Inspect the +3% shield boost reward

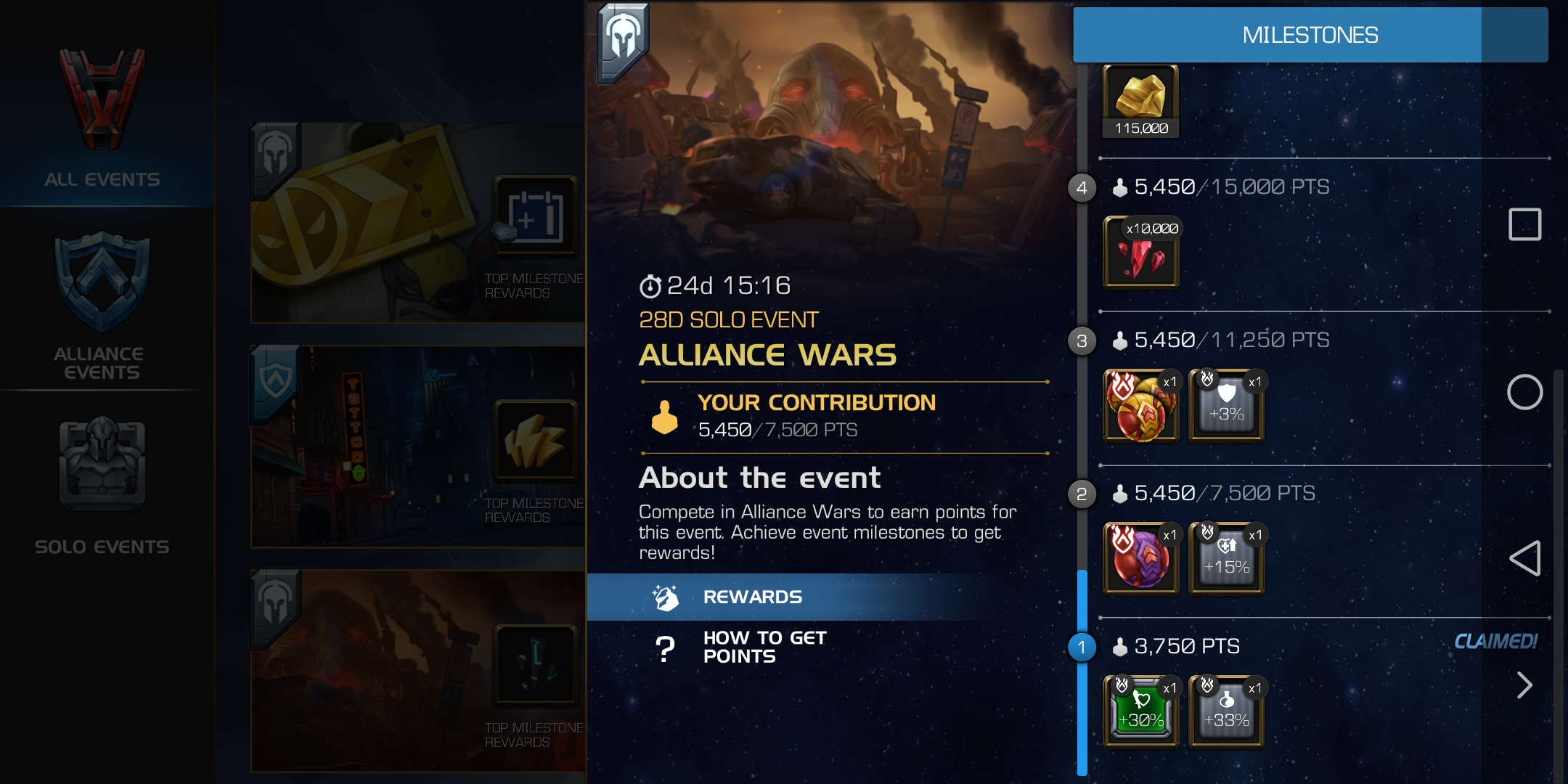pos(1227,405)
